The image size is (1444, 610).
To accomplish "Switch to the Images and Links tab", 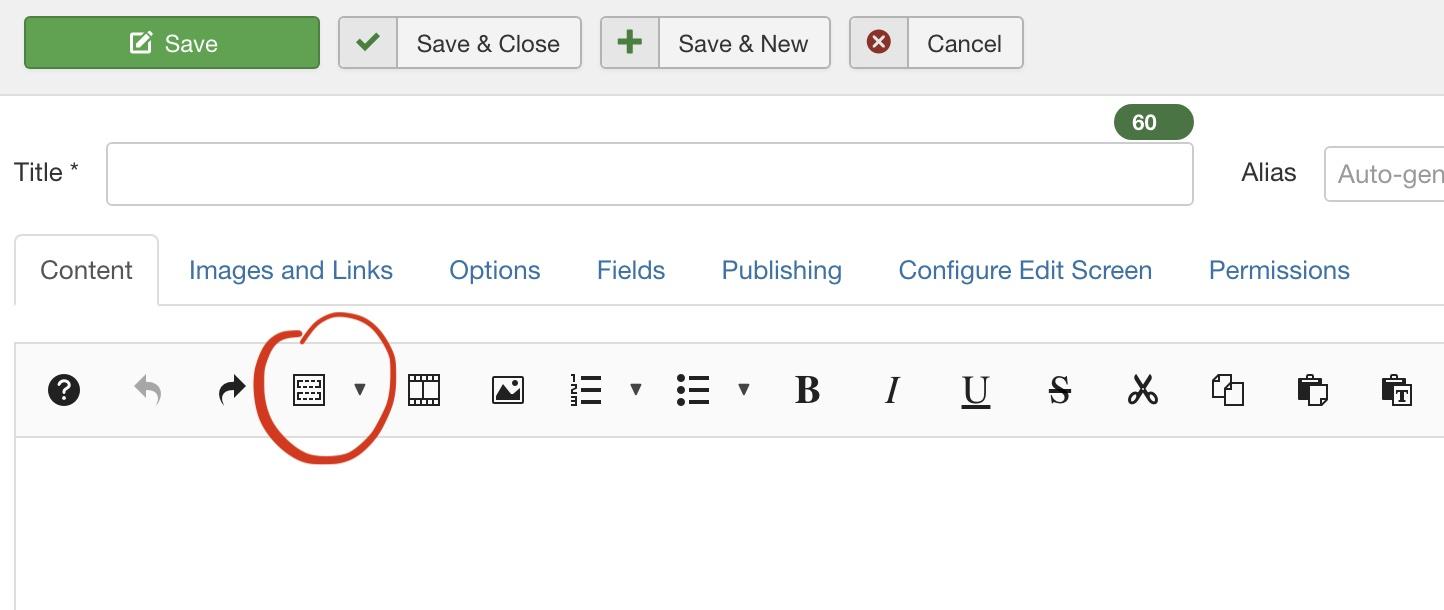I will pyautogui.click(x=290, y=271).
